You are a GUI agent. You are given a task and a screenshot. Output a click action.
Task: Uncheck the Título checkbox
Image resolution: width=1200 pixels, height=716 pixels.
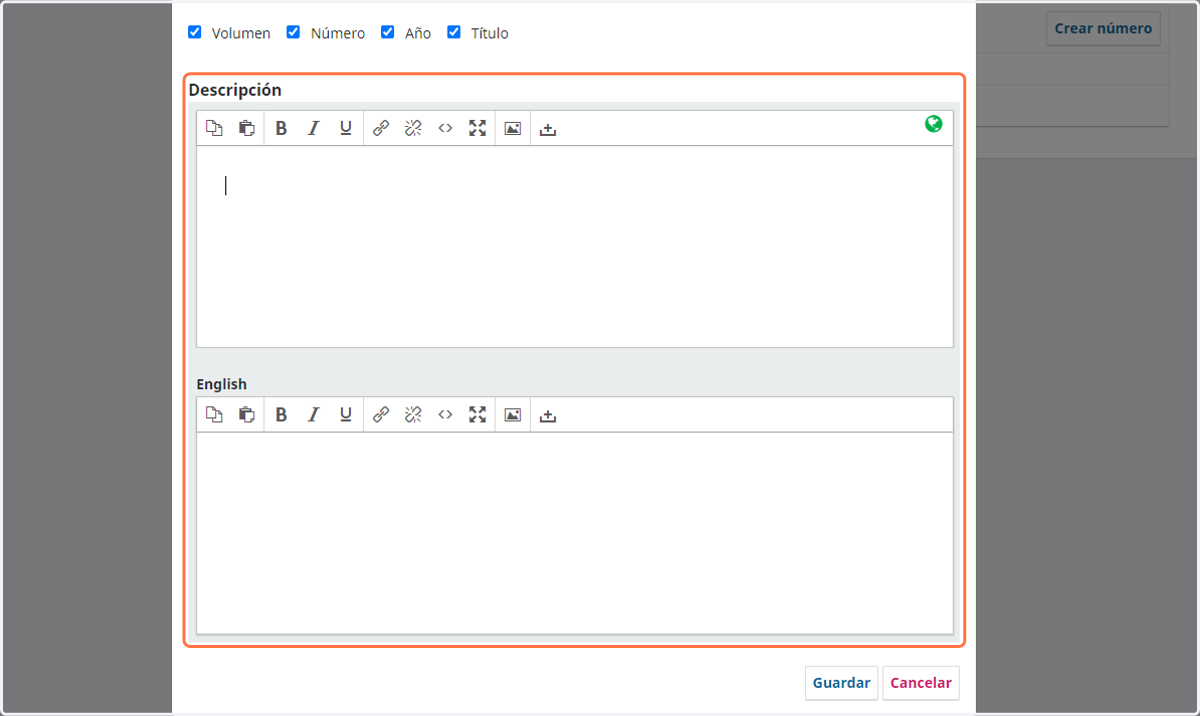(454, 32)
